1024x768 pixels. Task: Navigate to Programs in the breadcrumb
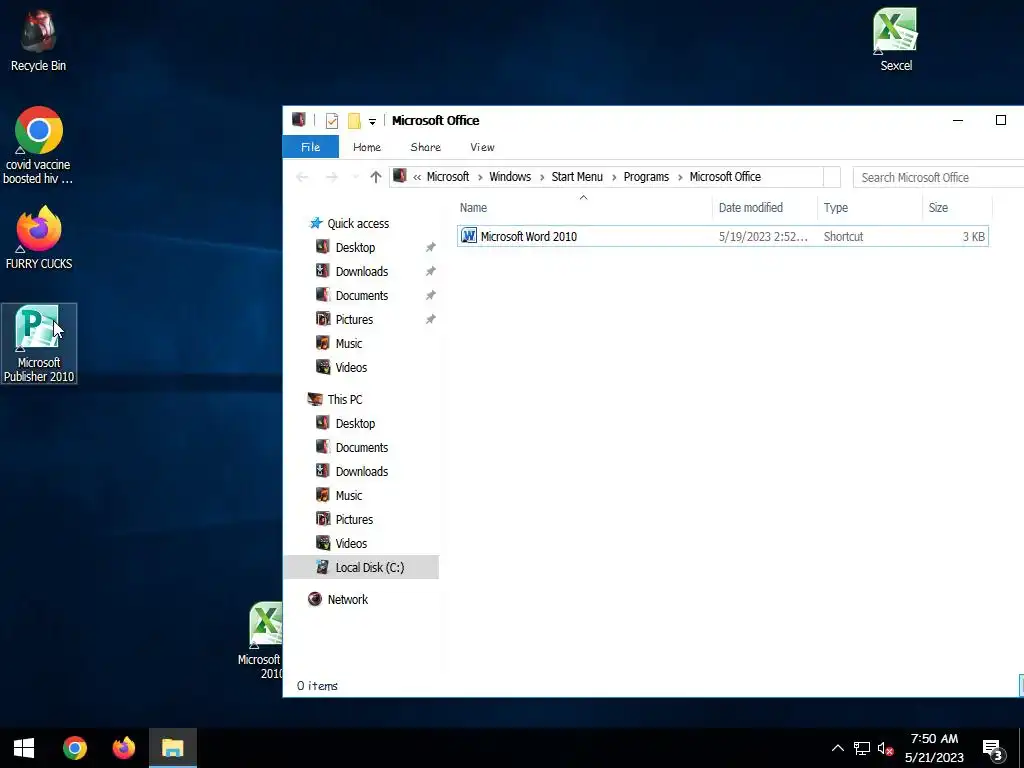(x=646, y=177)
